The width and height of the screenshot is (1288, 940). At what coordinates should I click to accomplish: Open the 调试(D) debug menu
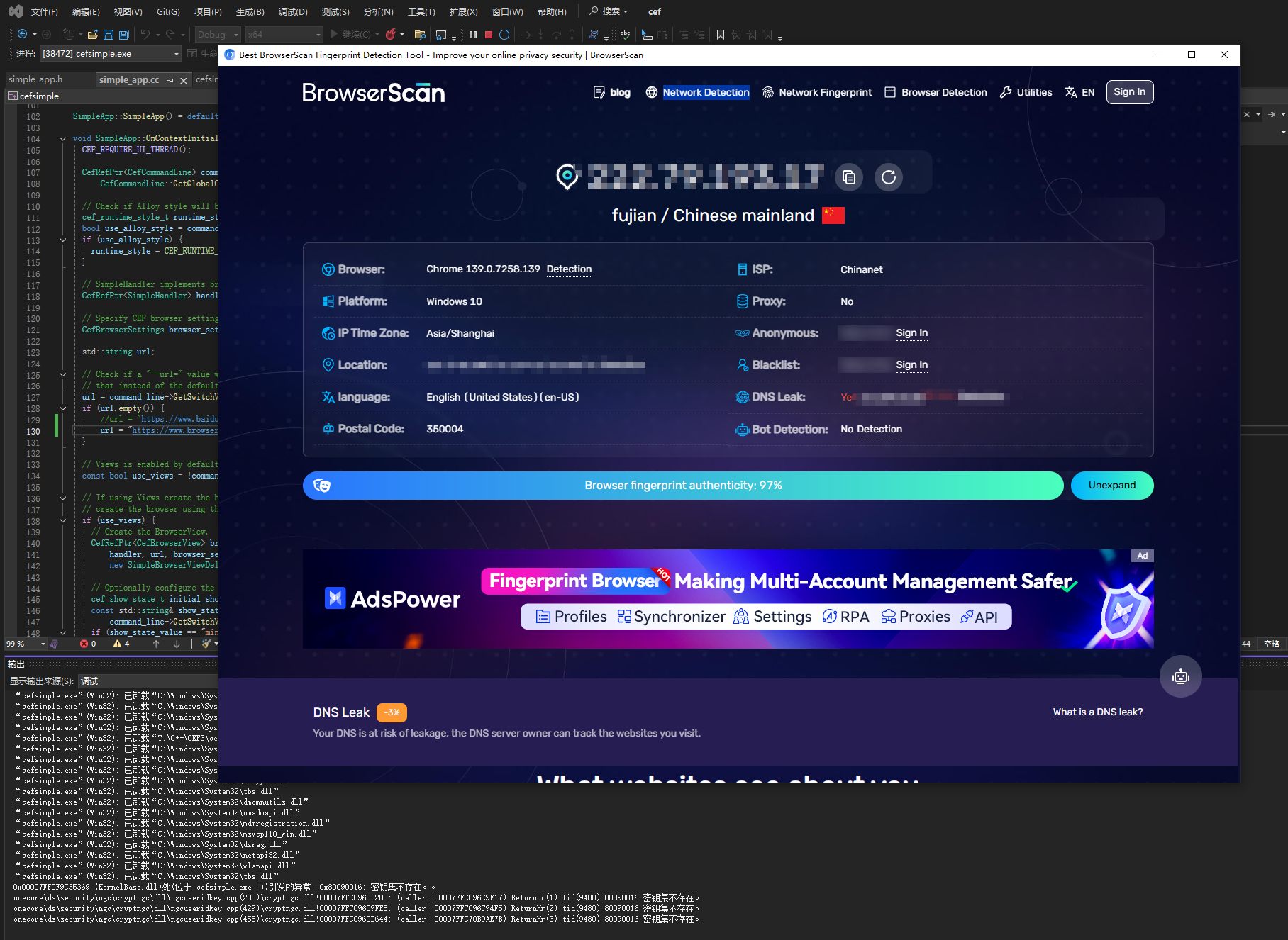coord(293,11)
